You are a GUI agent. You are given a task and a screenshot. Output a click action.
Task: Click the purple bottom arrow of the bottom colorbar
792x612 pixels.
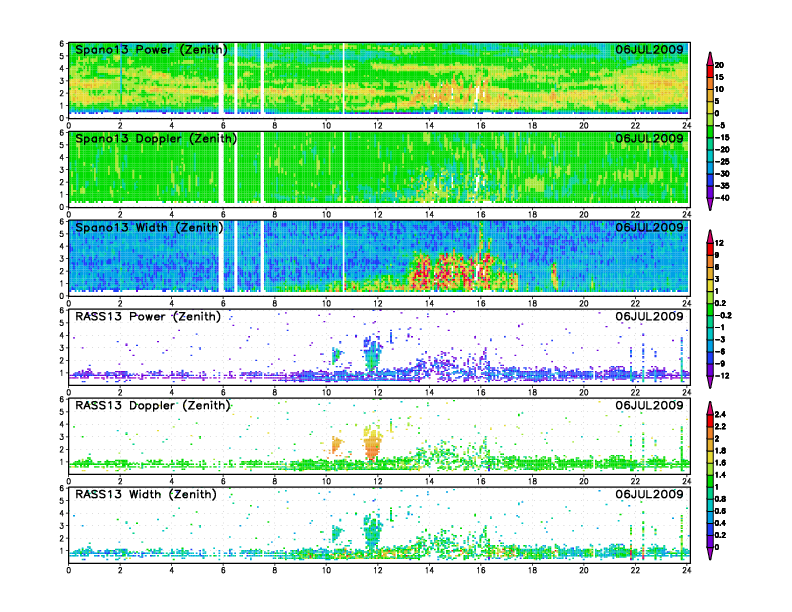(710, 553)
